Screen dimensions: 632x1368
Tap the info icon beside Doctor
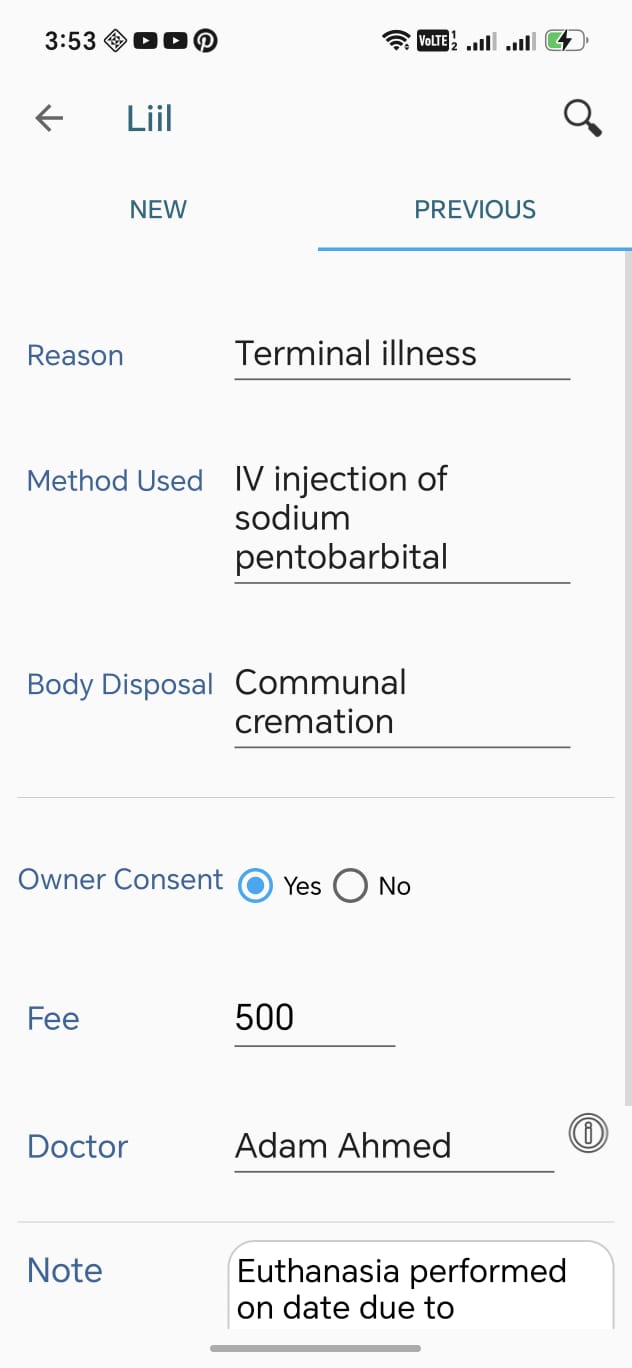[588, 1133]
